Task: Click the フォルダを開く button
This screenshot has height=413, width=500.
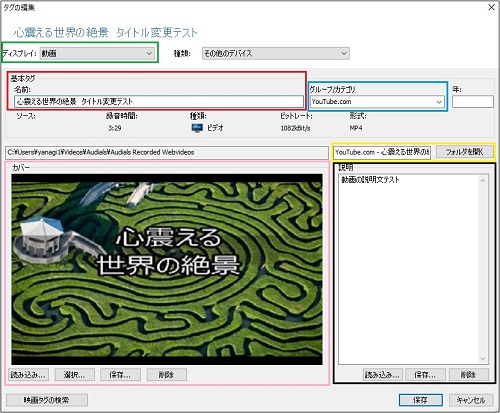Action: click(x=464, y=152)
